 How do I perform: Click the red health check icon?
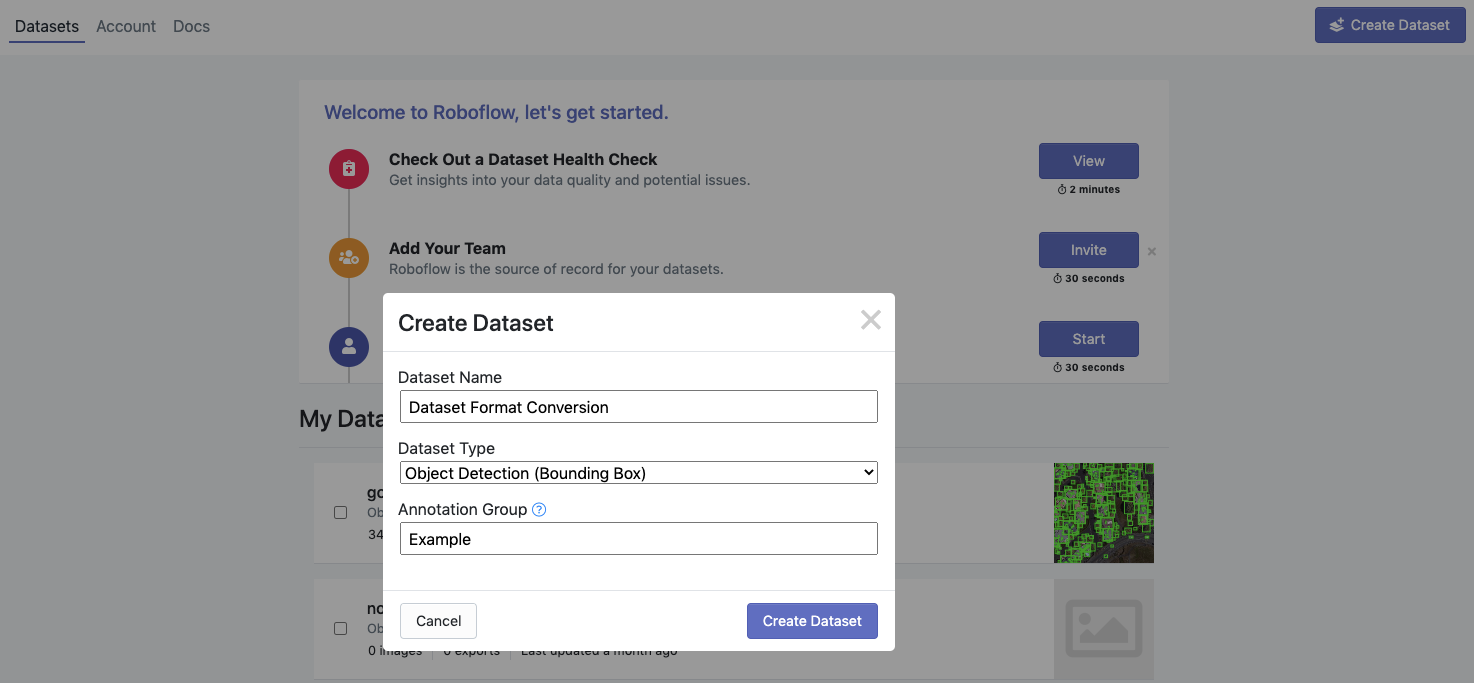coord(349,168)
